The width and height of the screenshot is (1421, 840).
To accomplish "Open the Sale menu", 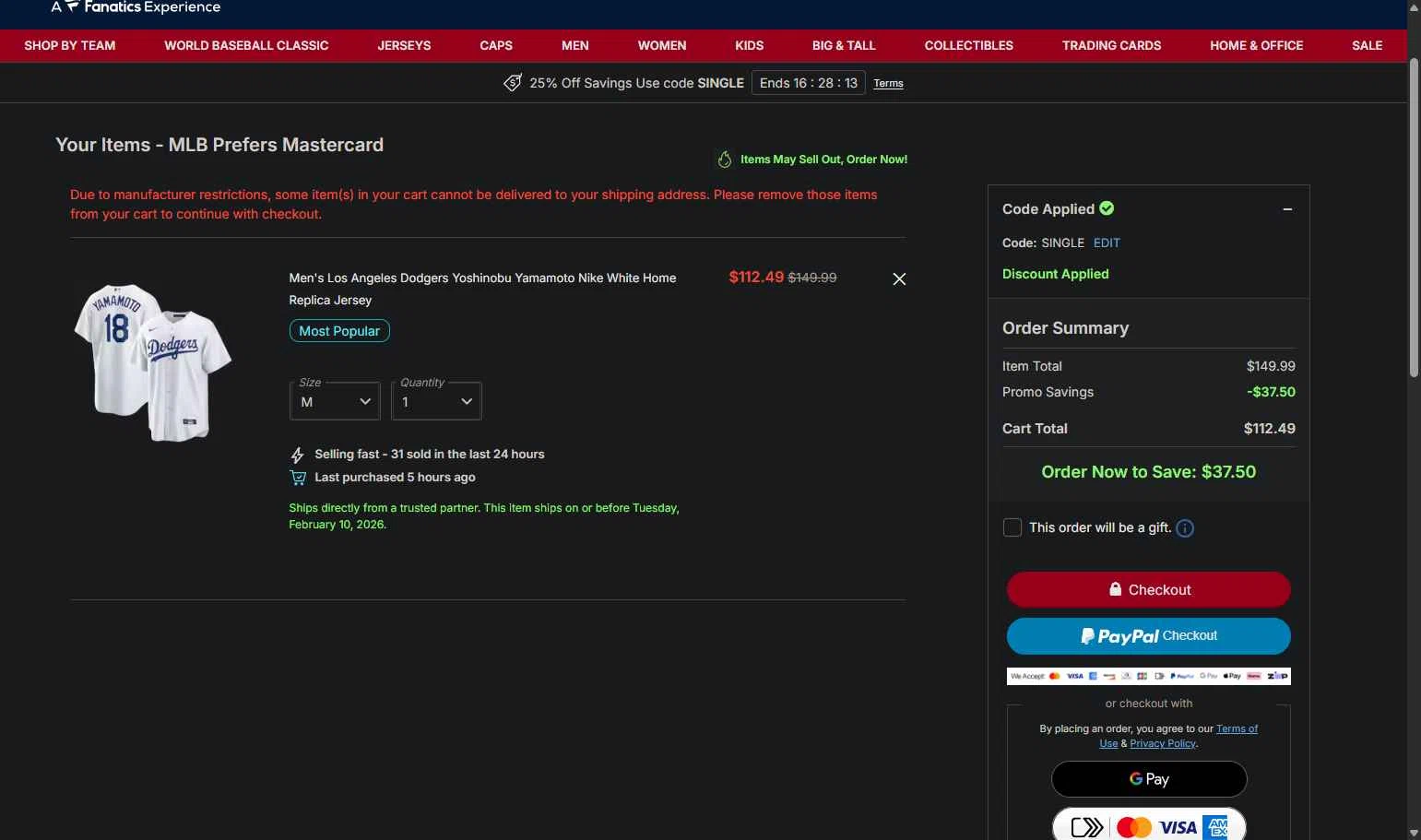I will point(1367,45).
